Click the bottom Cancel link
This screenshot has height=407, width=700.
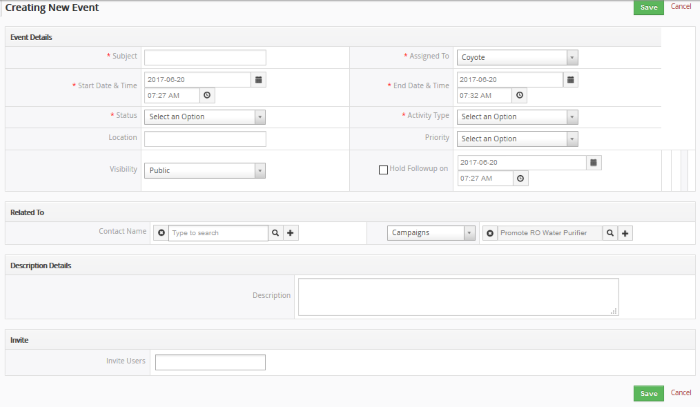(x=681, y=392)
